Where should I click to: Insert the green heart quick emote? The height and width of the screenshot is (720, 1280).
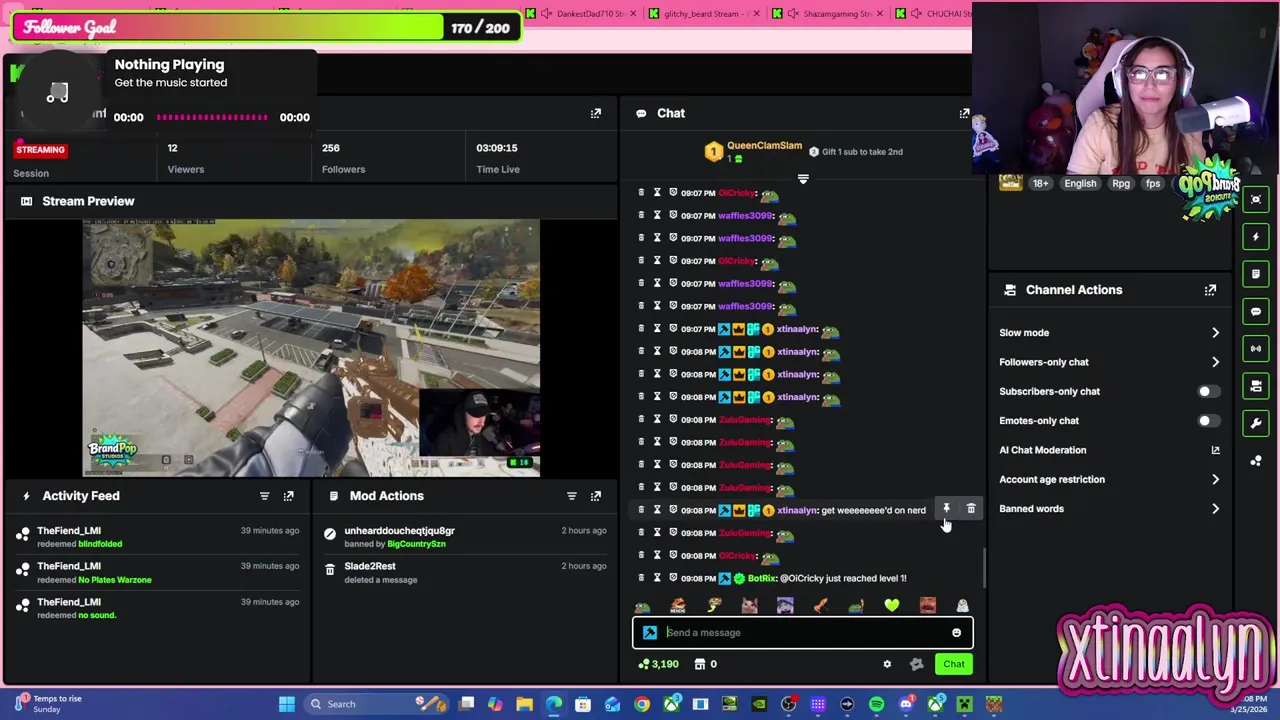[891, 605]
